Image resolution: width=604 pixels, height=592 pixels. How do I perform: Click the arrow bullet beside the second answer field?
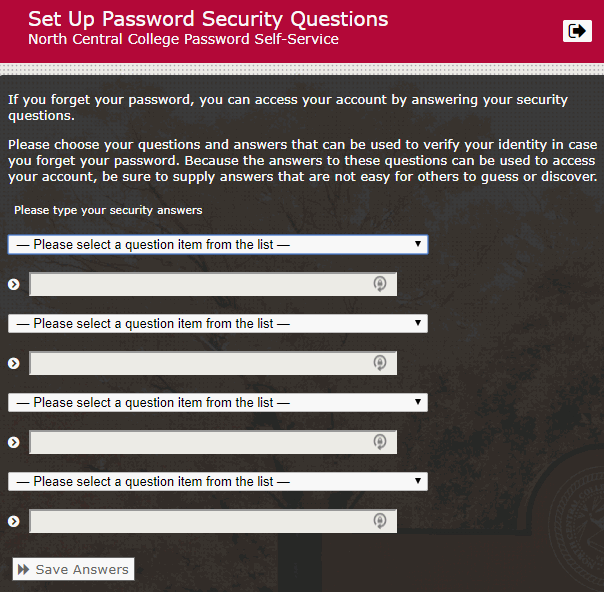tap(14, 363)
